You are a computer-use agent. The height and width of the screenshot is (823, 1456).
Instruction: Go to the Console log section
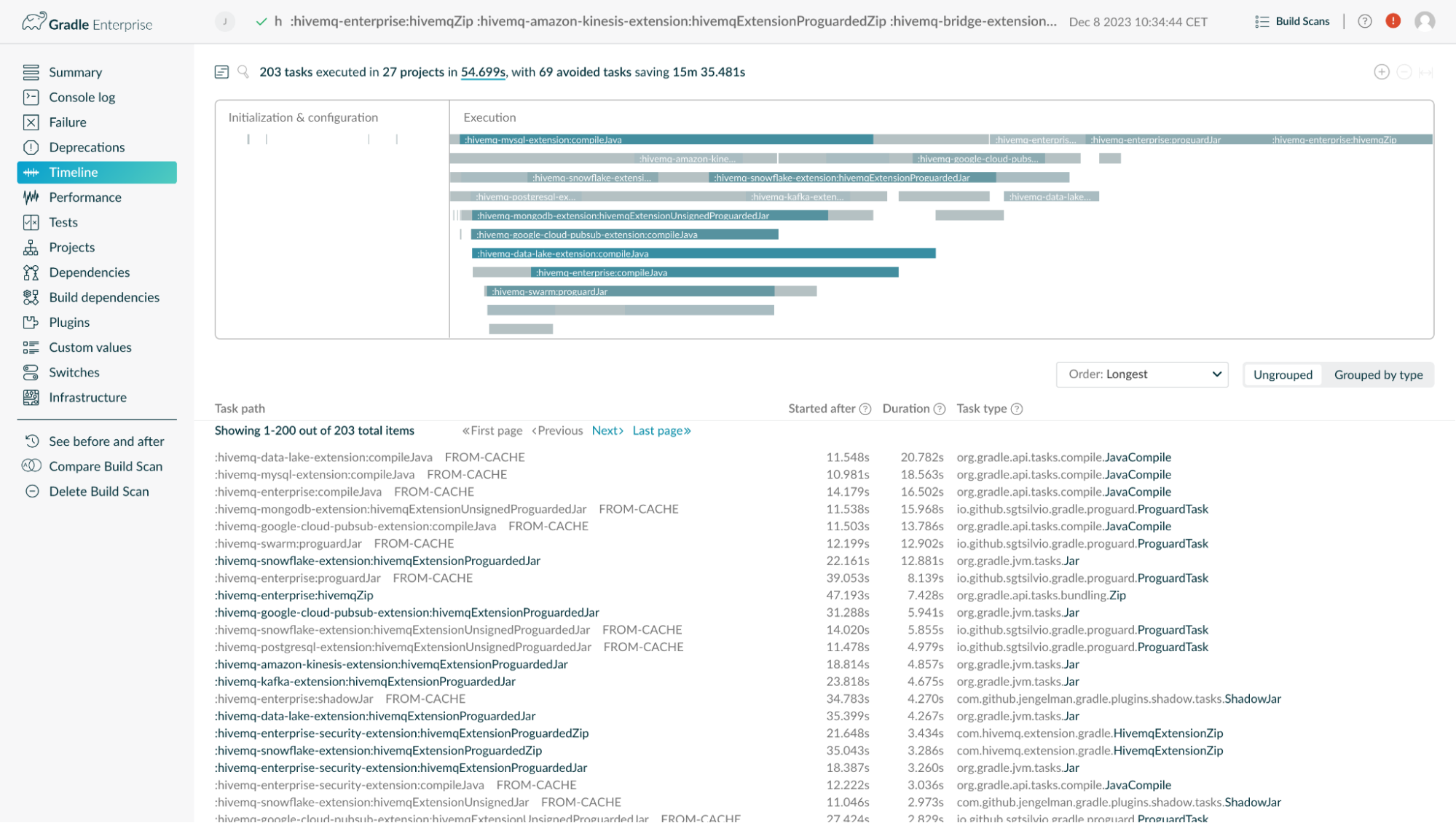pos(82,97)
